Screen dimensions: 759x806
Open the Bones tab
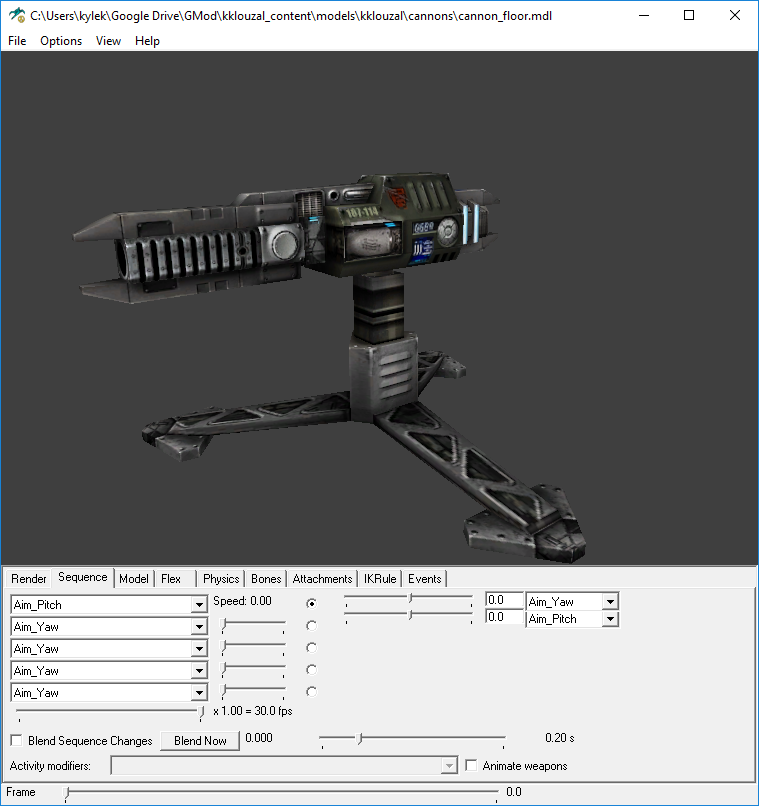click(x=266, y=579)
